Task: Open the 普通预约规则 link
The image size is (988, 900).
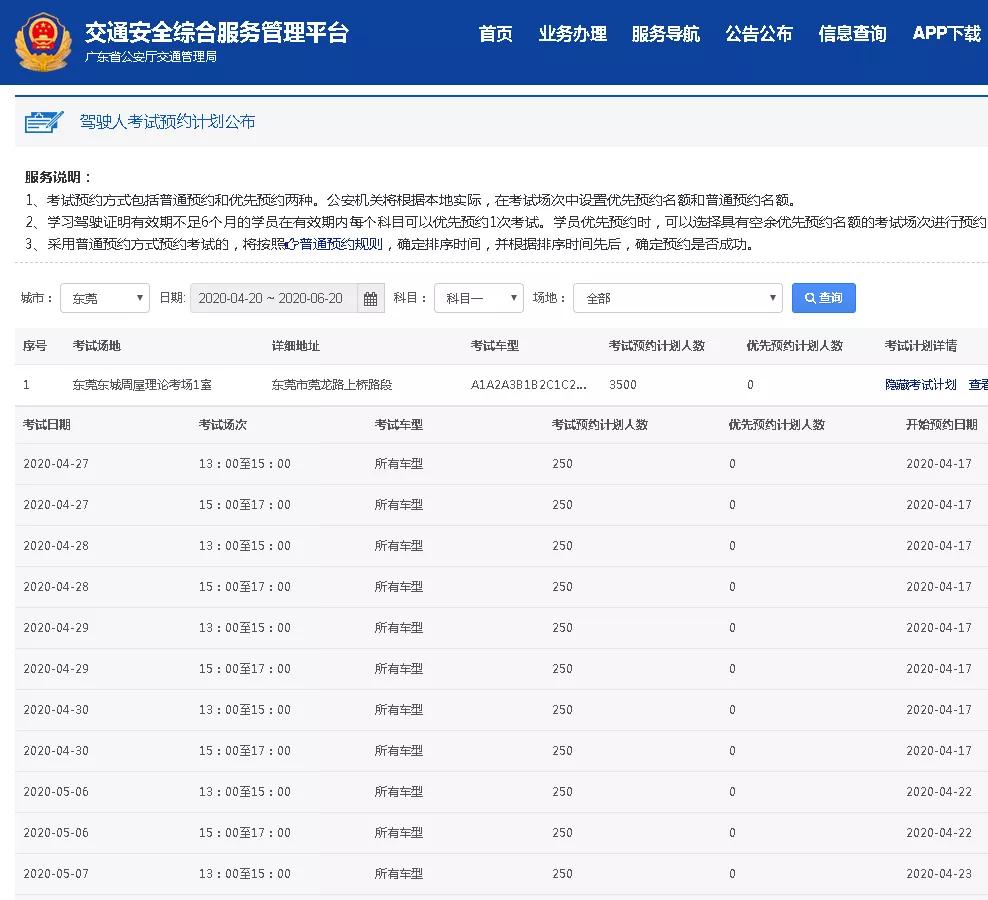Action: click(x=341, y=244)
